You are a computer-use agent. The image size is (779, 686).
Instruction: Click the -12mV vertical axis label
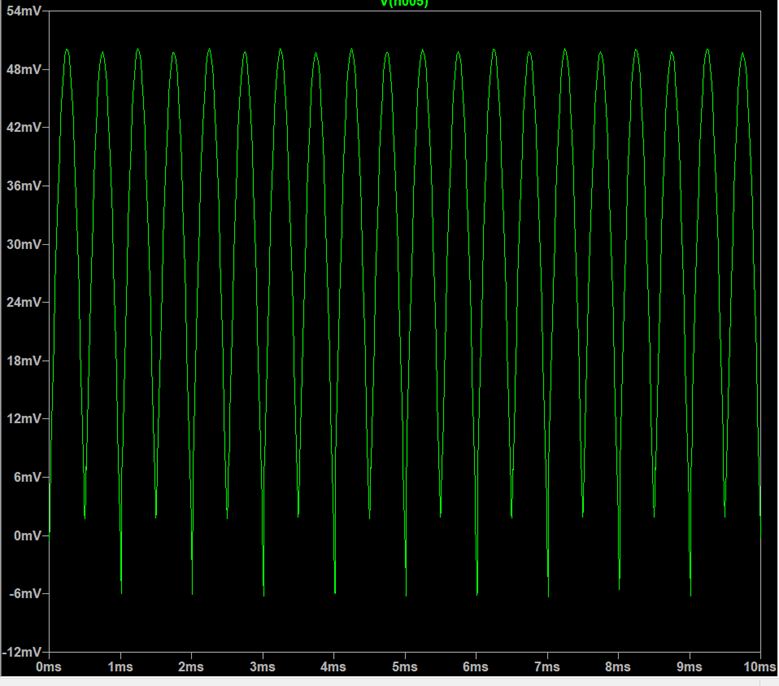click(x=22, y=652)
